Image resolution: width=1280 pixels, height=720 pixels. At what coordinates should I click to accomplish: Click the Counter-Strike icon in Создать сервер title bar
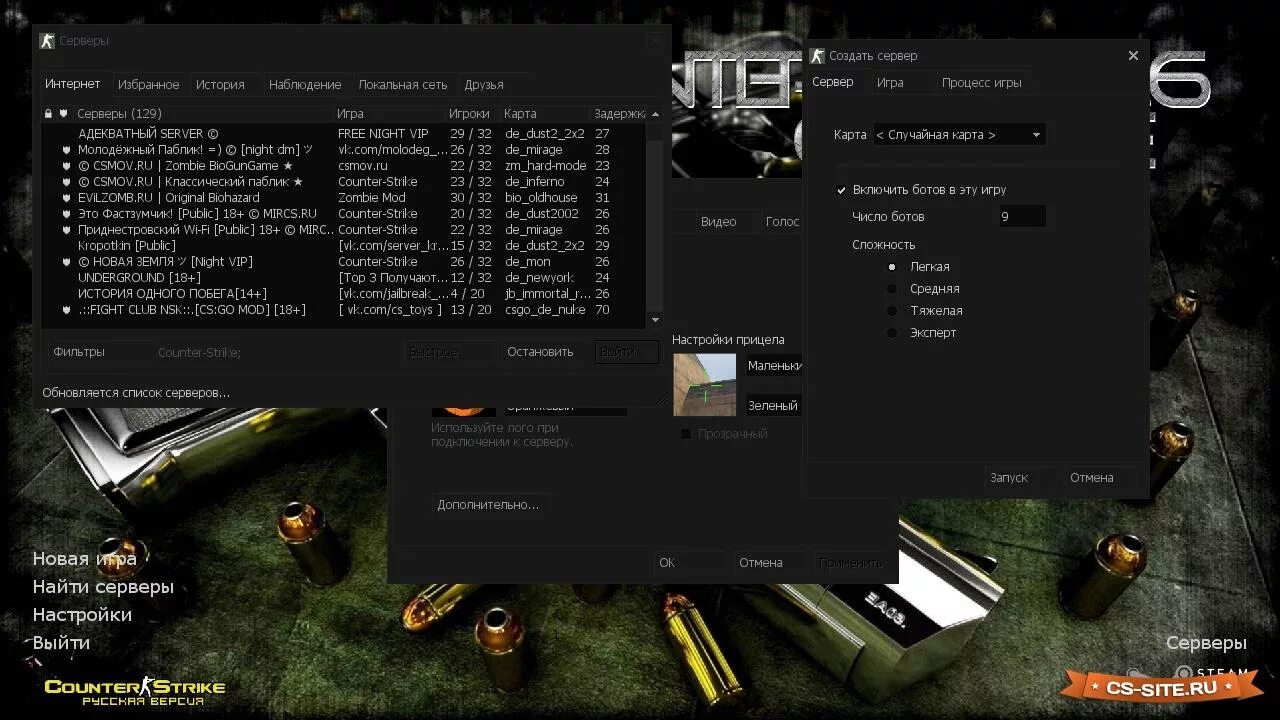[818, 56]
